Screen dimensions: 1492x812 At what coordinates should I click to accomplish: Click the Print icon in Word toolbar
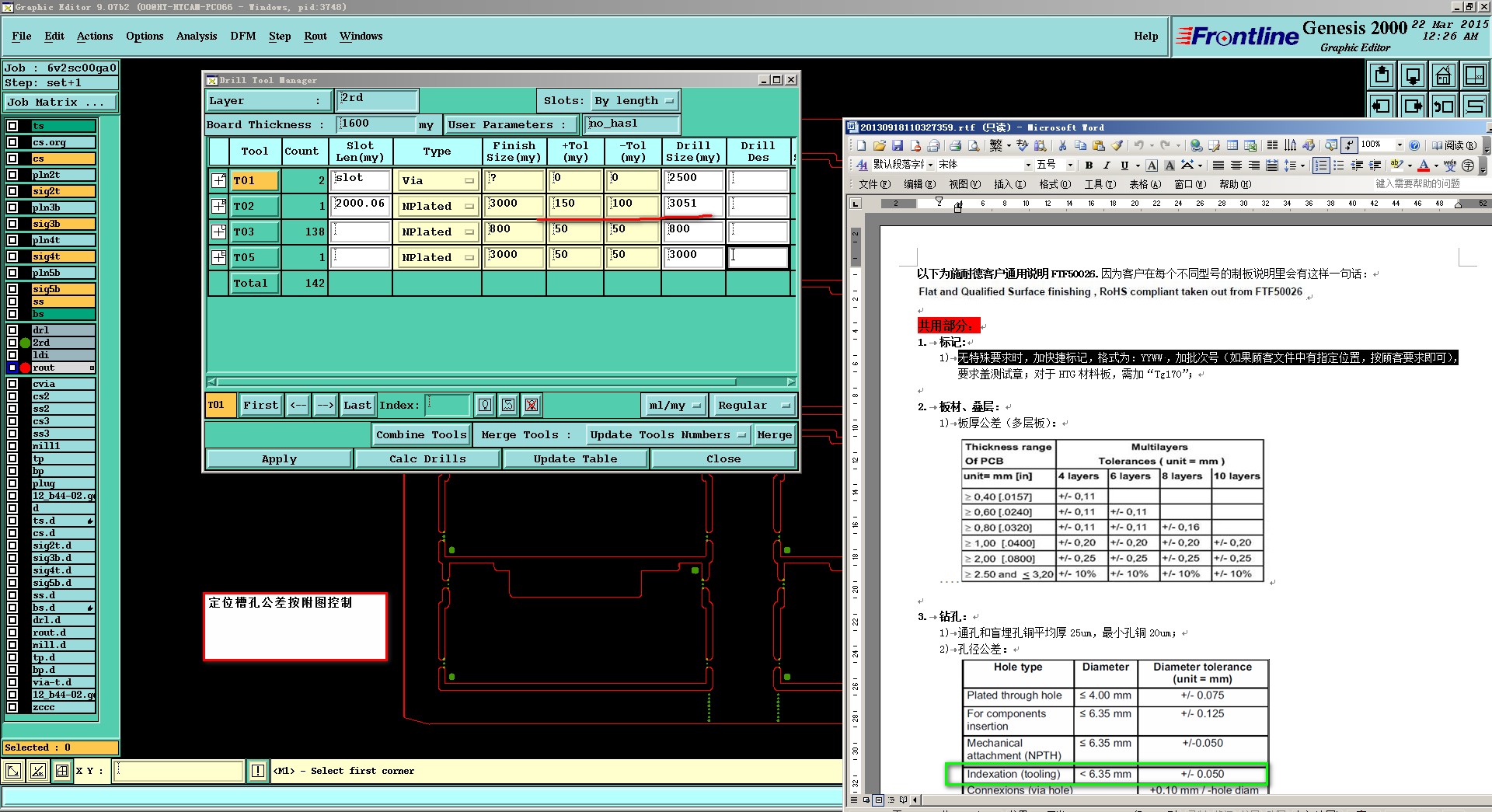pos(955,145)
